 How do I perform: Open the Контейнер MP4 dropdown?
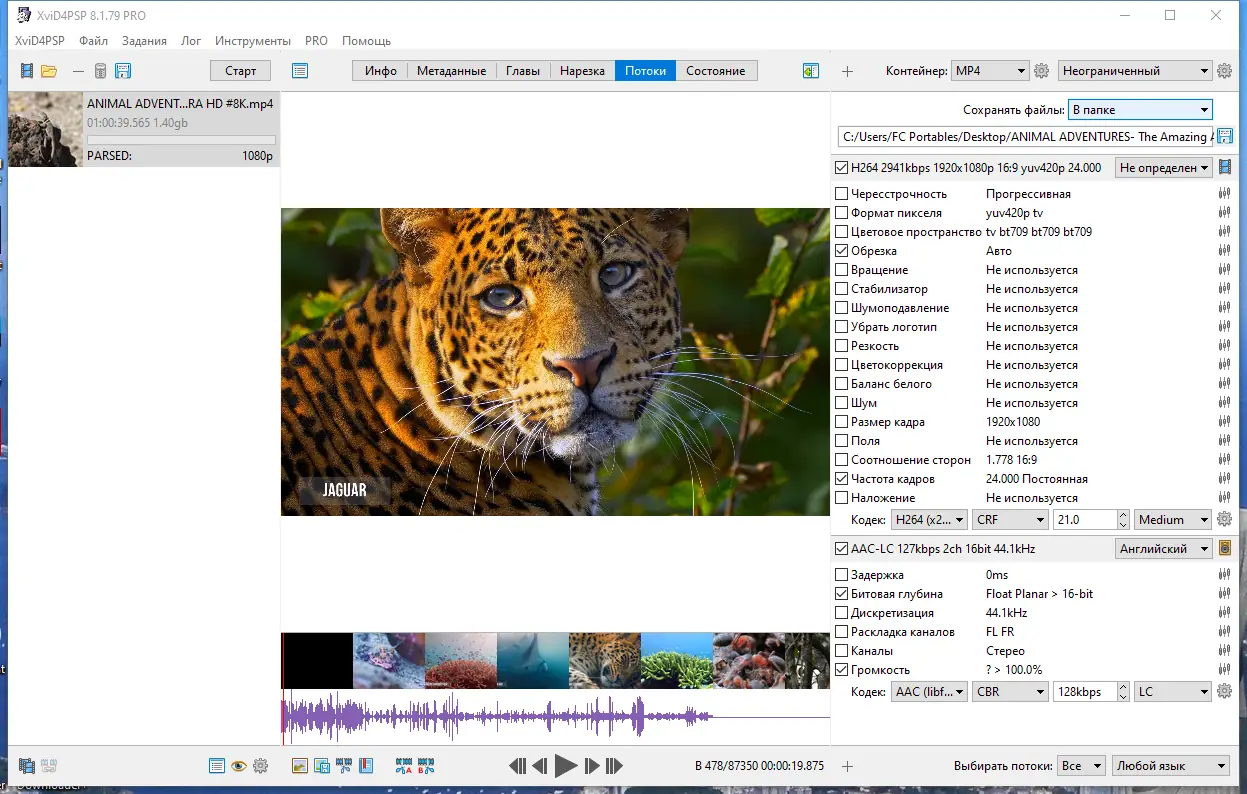tap(989, 71)
